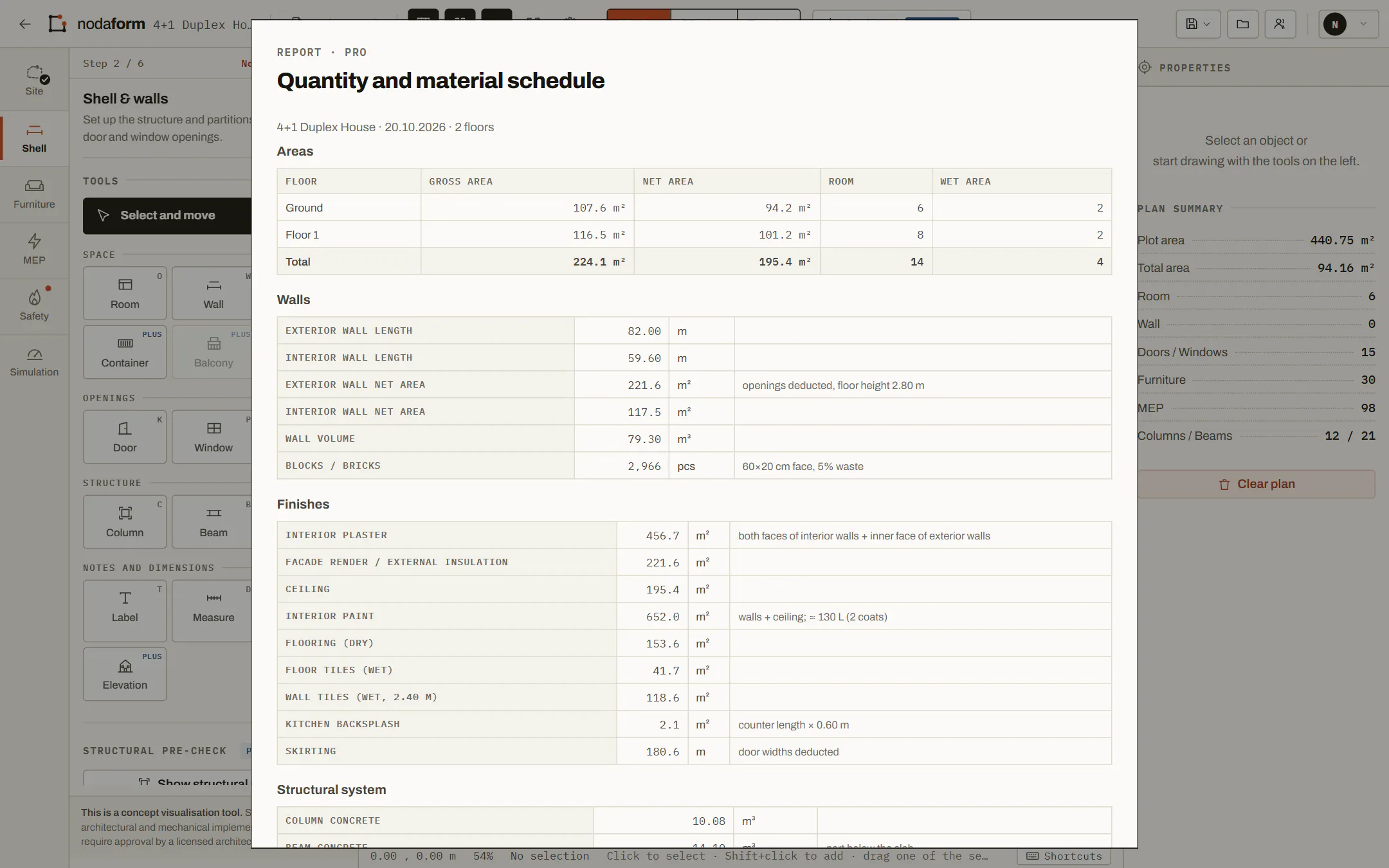Open the save dropdown menu
The image size is (1389, 868).
[x=1198, y=24]
